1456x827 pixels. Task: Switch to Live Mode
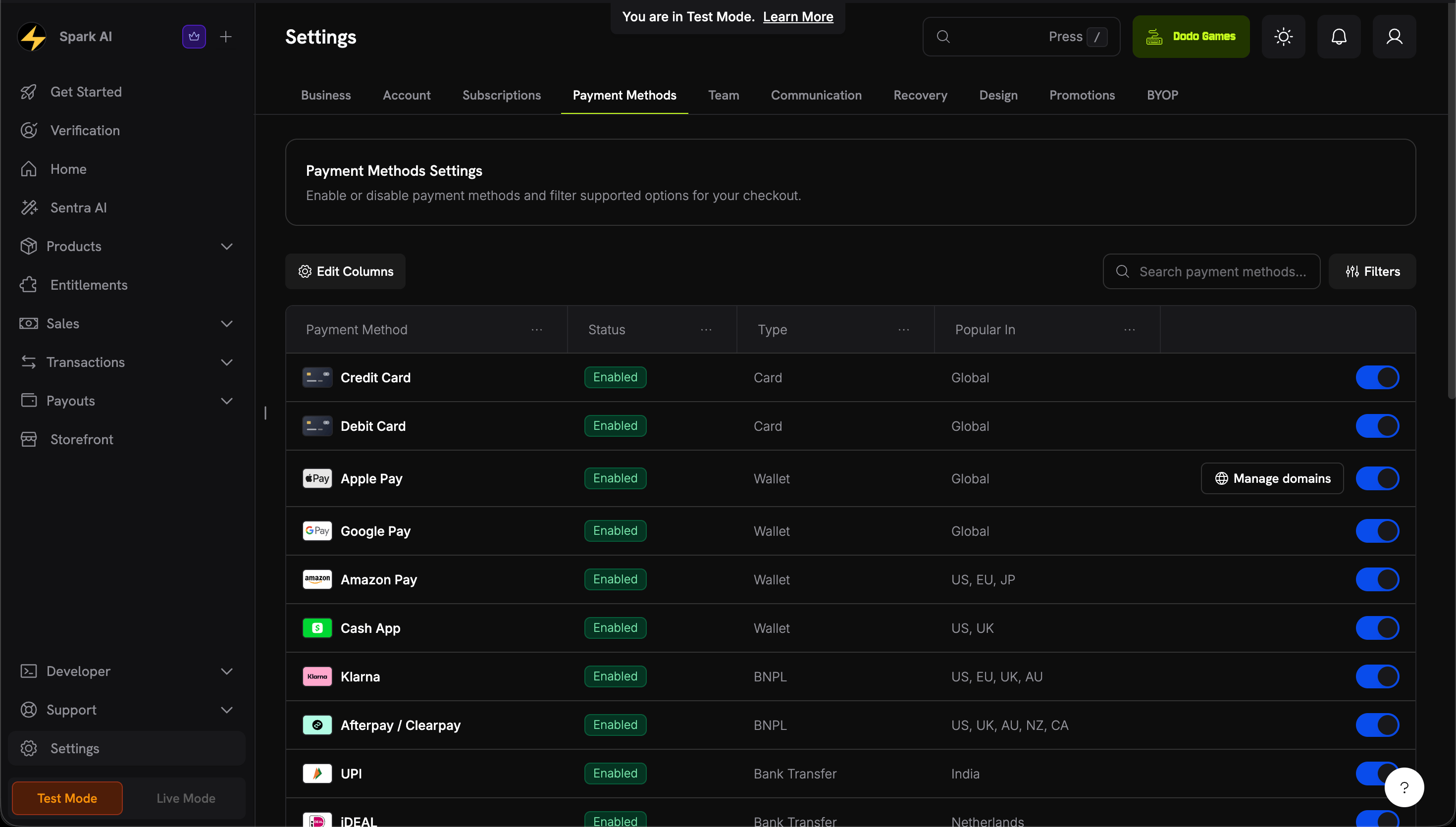point(186,799)
